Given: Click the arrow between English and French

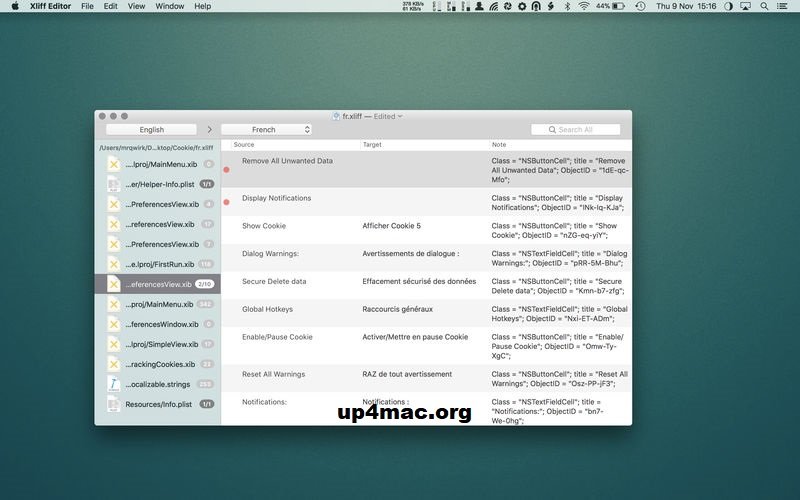Looking at the screenshot, I should pyautogui.click(x=209, y=130).
